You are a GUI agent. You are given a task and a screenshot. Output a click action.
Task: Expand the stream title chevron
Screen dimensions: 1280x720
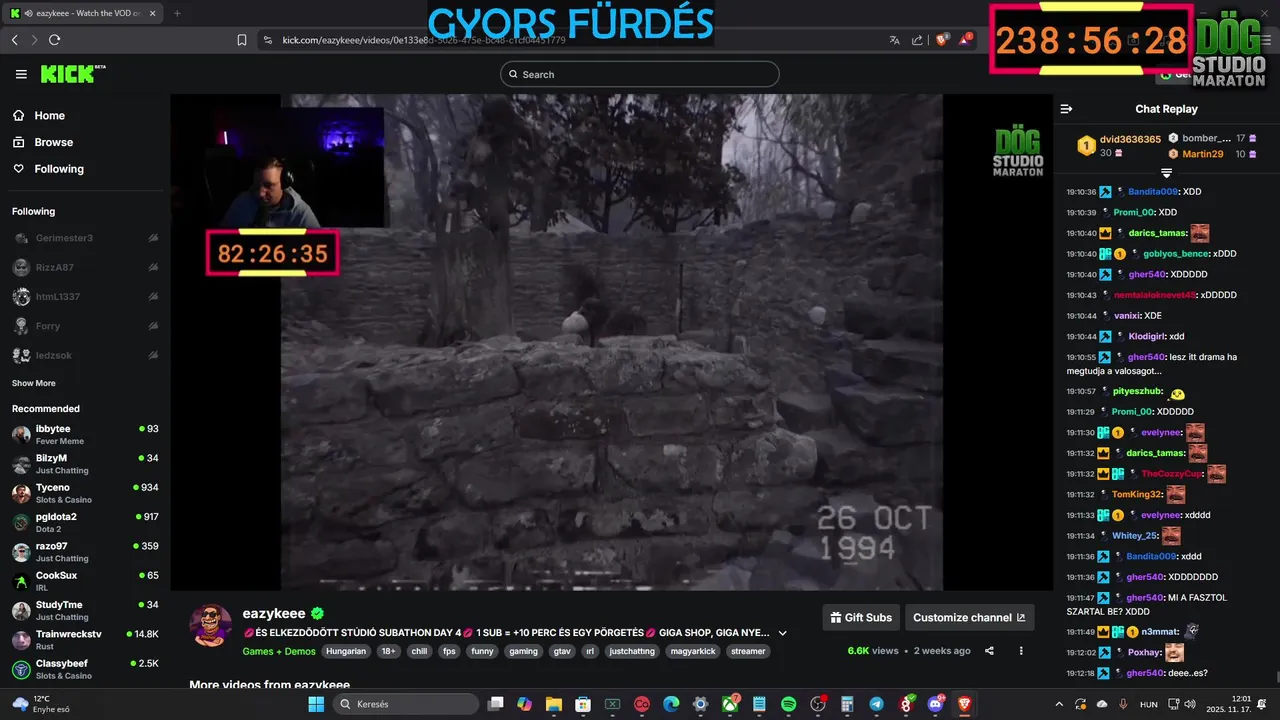click(783, 633)
